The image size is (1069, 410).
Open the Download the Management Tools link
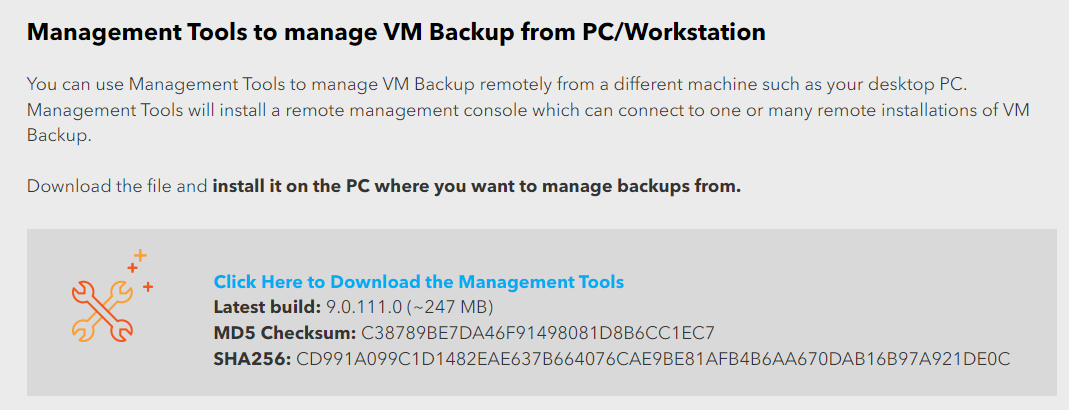pos(419,281)
